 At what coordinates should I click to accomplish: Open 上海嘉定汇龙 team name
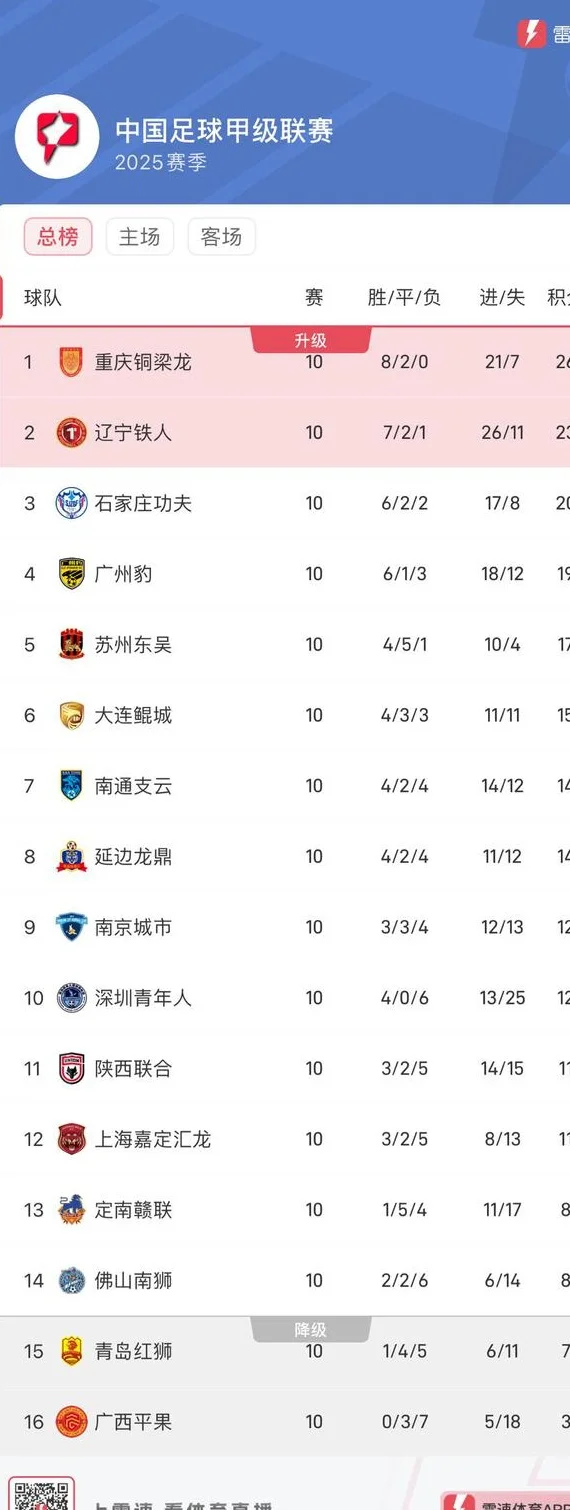[153, 1139]
